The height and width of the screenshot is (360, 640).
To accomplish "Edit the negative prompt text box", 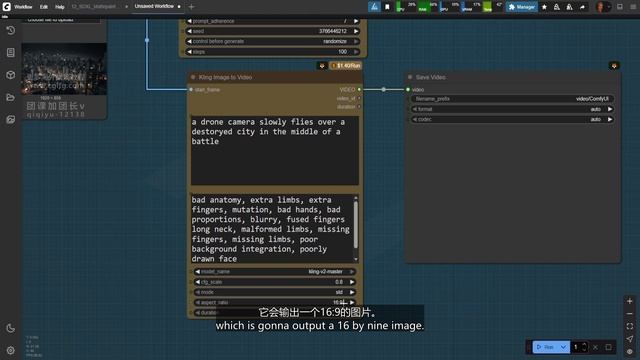I will pyautogui.click(x=272, y=229).
